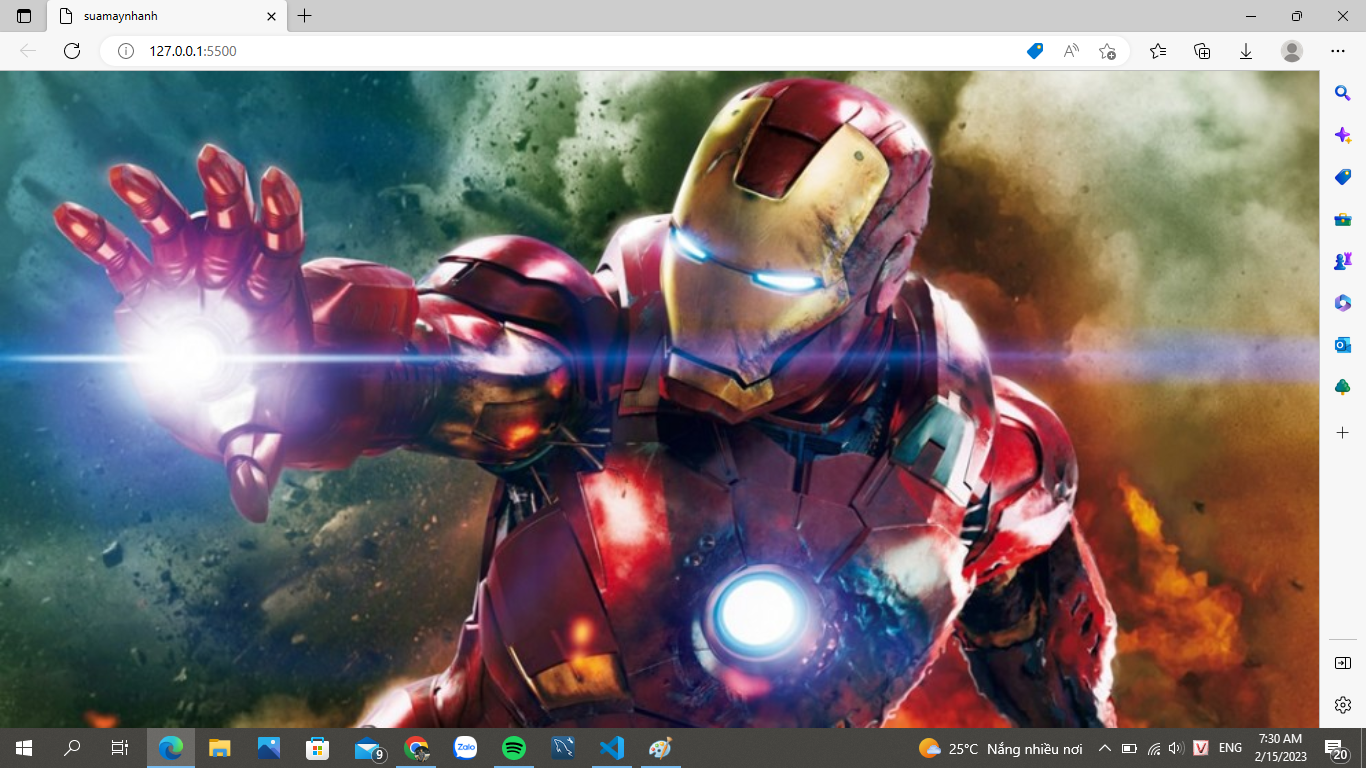This screenshot has width=1366, height=768.
Task: Check battery status icon
Action: pos(1130,748)
